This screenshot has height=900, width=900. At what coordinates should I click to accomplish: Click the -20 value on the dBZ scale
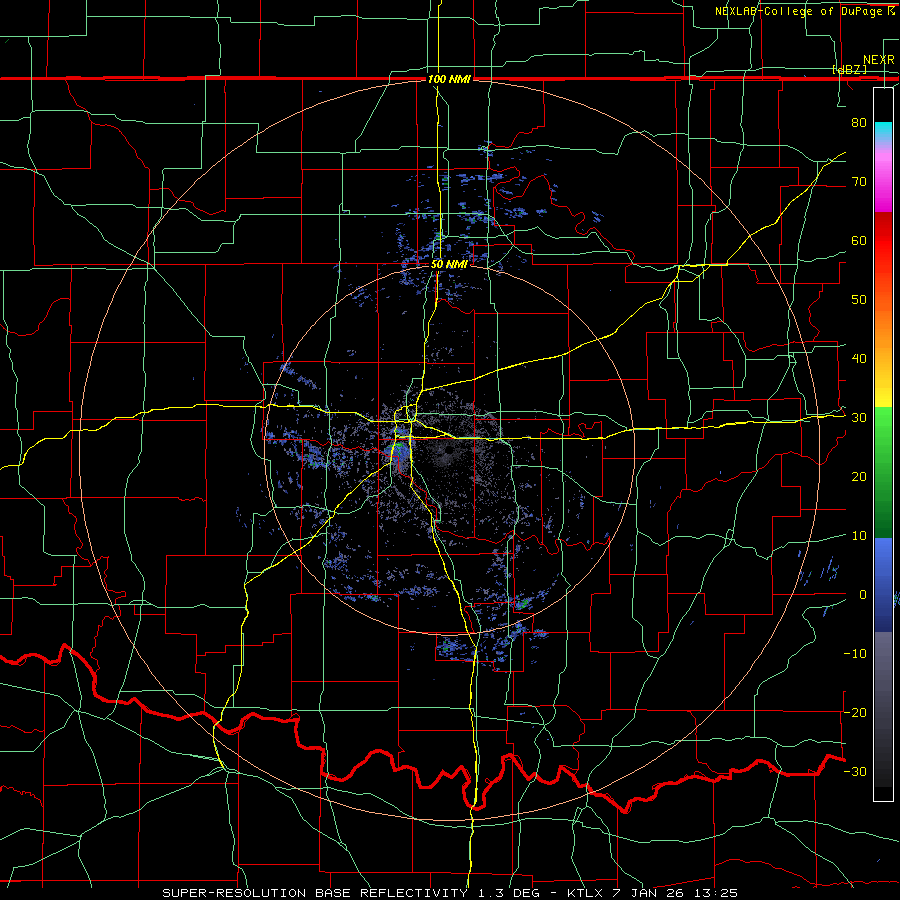(855, 712)
